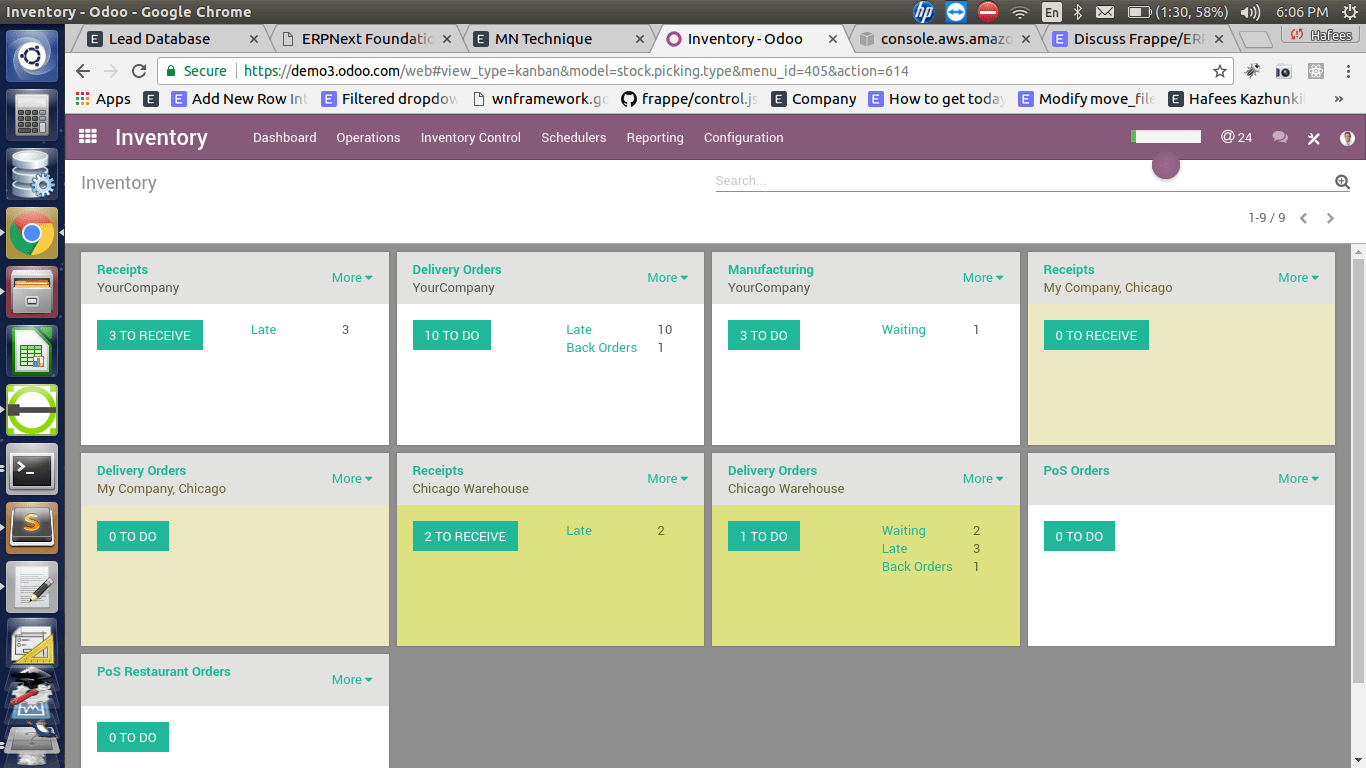The height and width of the screenshot is (768, 1366).
Task: Expand More on PoS Restaurant Orders card
Action: point(352,680)
